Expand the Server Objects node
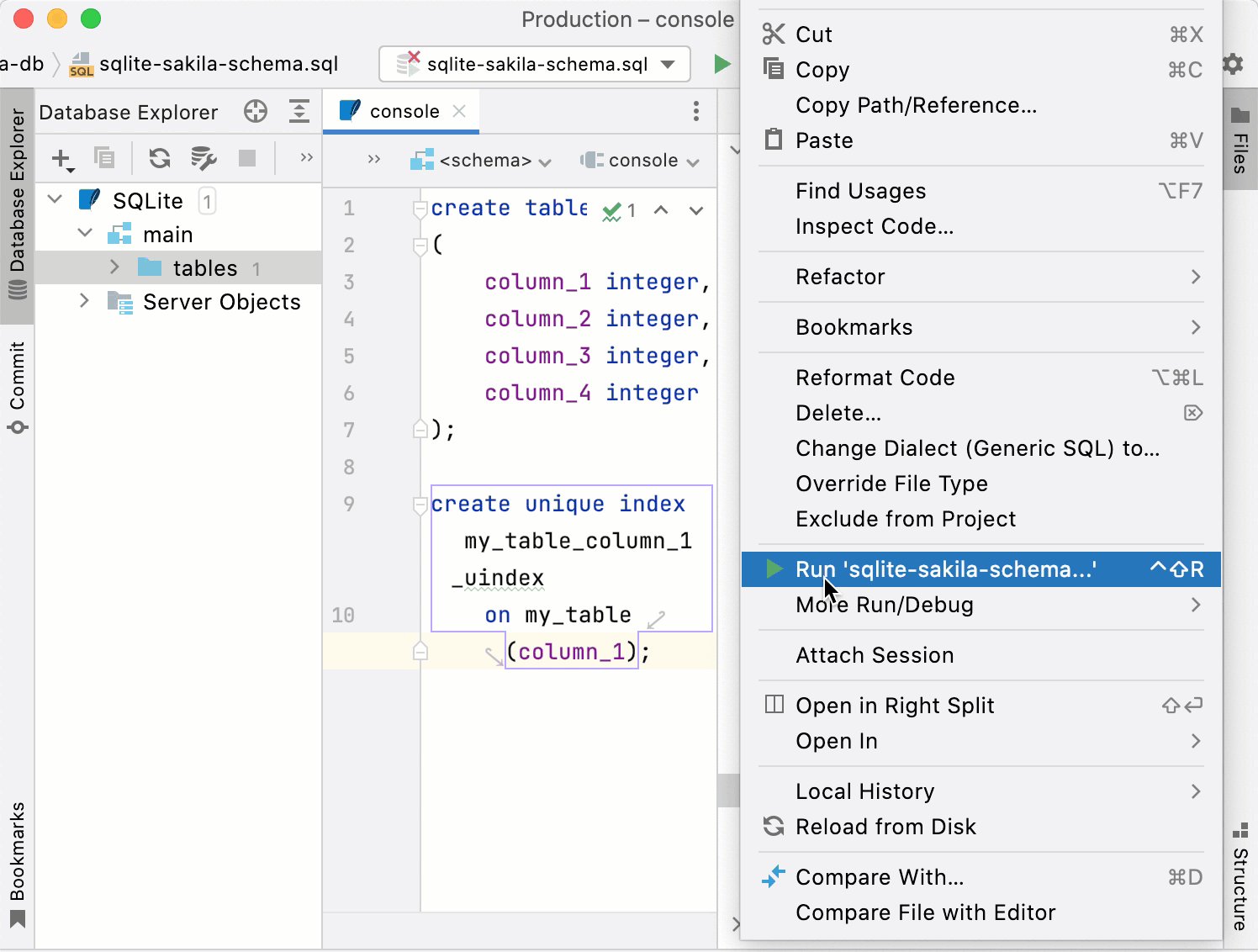This screenshot has width=1258, height=952. point(84,301)
